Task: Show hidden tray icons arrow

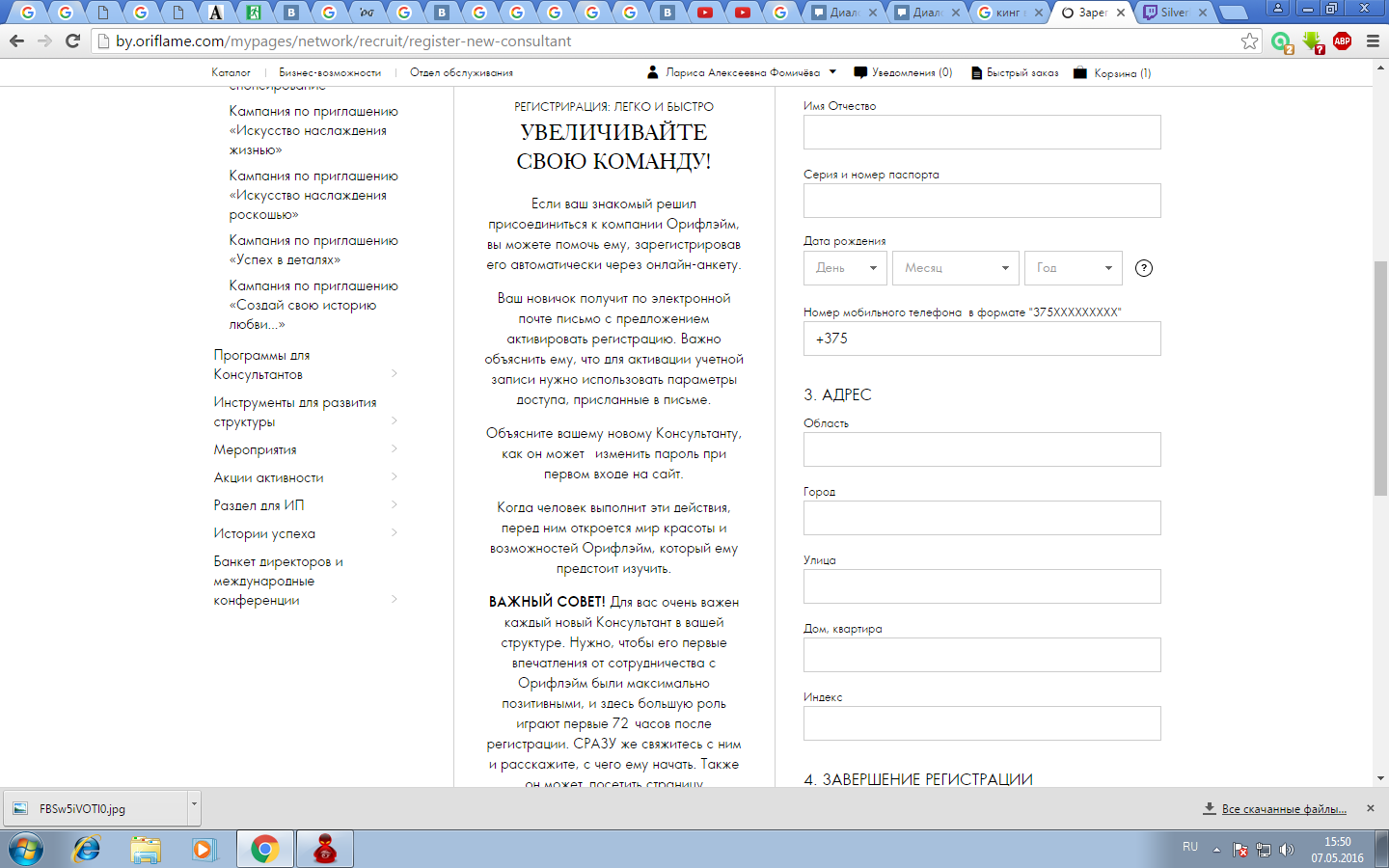Action: 1216,850
